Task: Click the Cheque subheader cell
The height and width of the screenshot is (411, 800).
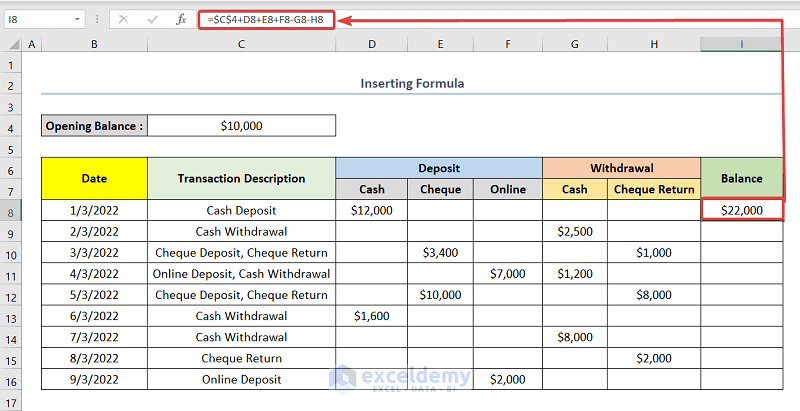Action: point(440,189)
